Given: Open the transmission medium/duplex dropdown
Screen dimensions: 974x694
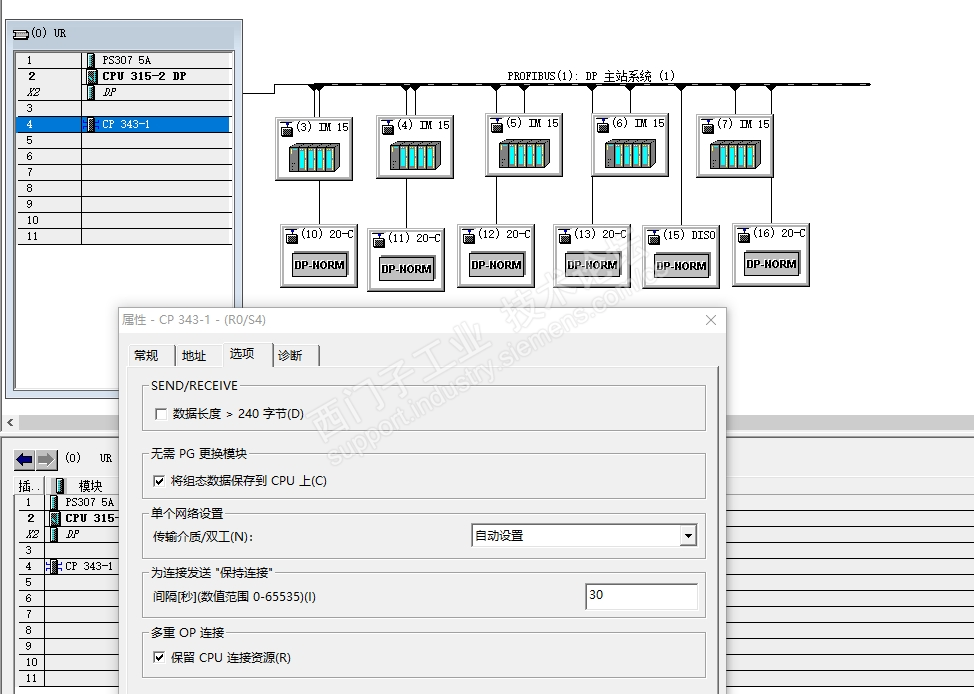Looking at the screenshot, I should coord(688,536).
